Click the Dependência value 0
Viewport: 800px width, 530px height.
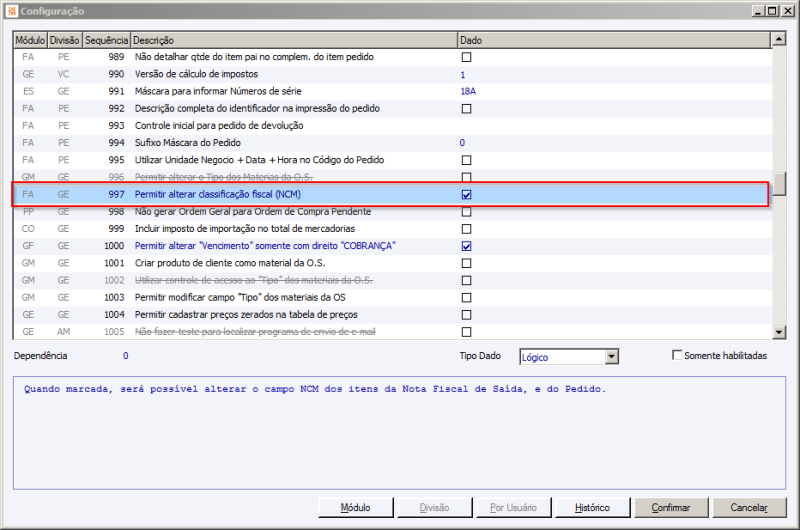point(126,356)
